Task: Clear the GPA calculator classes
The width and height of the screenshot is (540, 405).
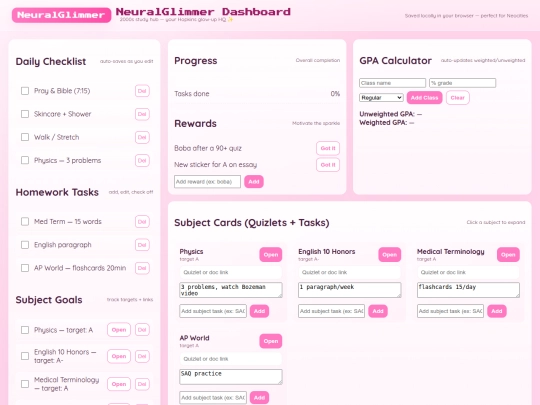Action: pos(458,98)
